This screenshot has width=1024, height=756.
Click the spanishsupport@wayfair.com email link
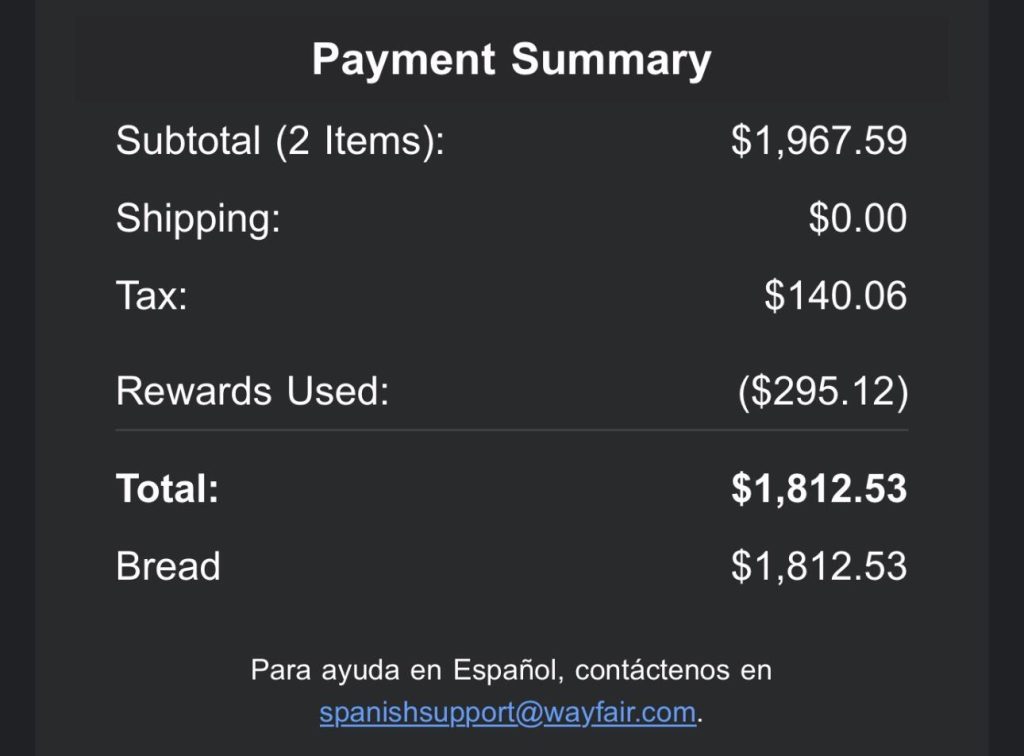point(507,713)
